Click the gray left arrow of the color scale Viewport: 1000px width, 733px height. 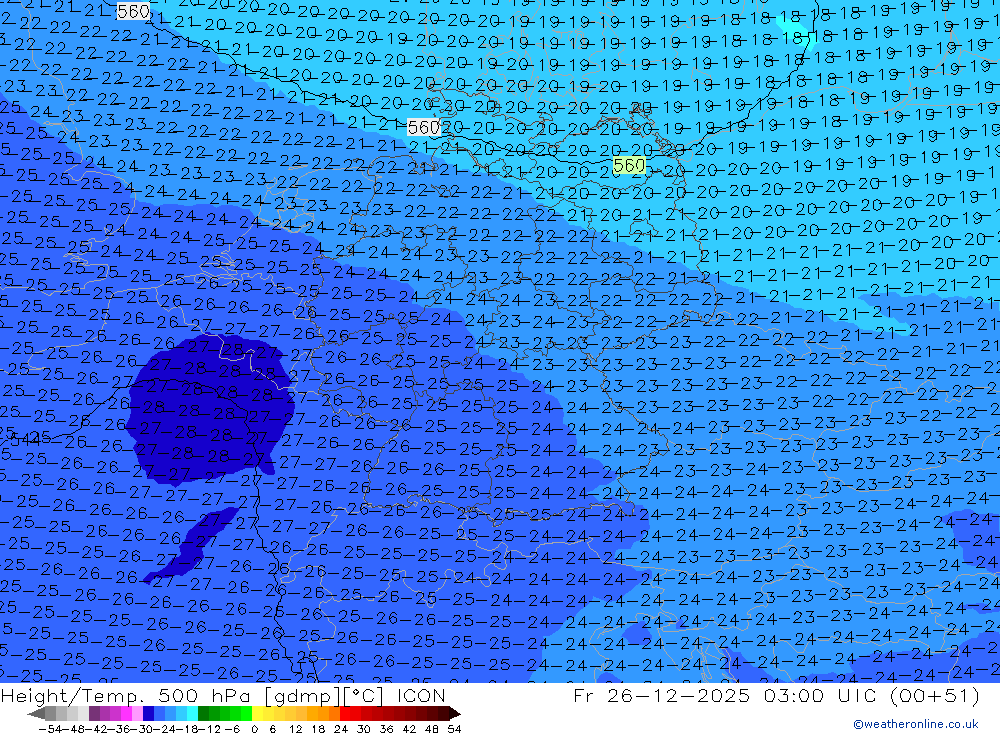click(x=36, y=714)
